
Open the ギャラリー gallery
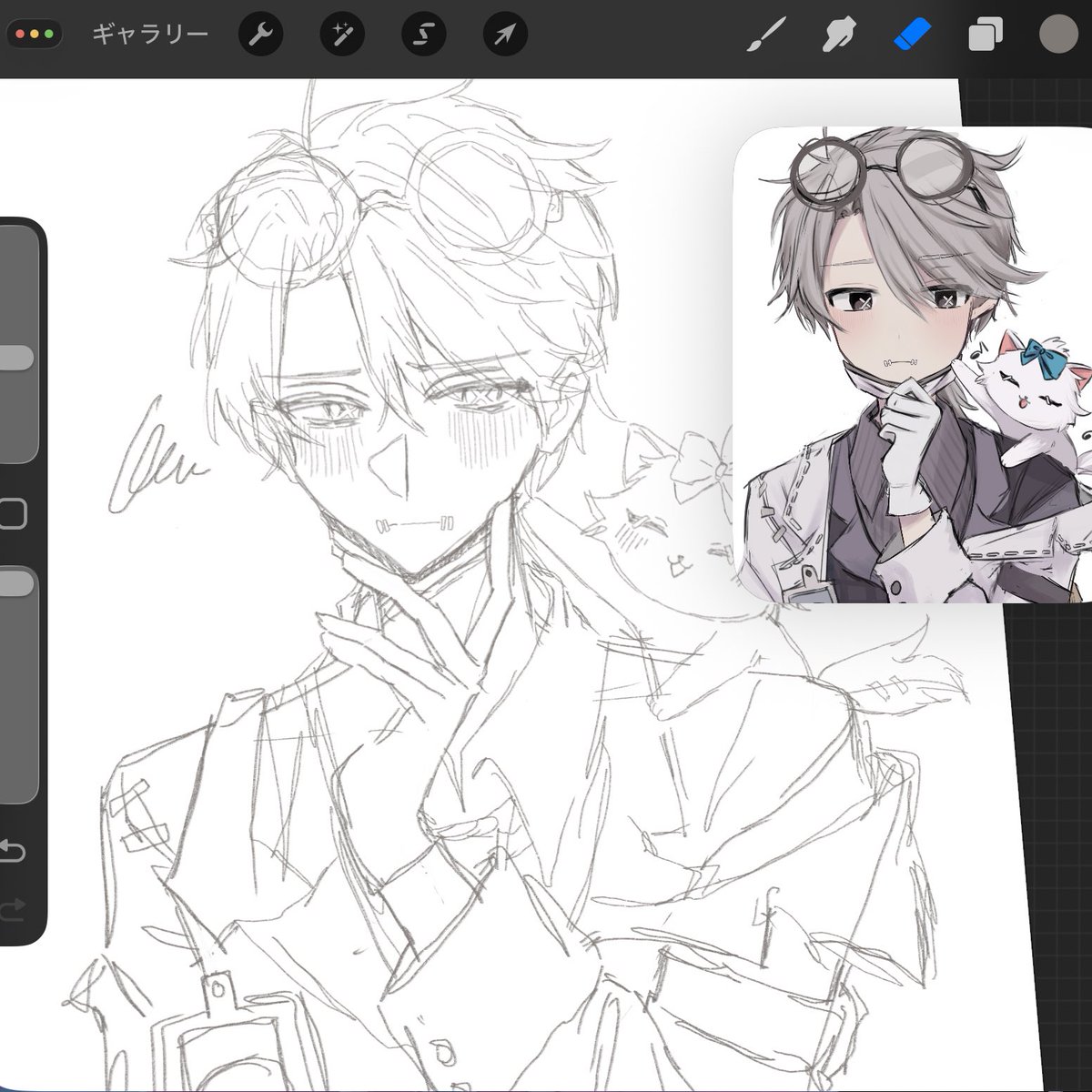click(150, 35)
